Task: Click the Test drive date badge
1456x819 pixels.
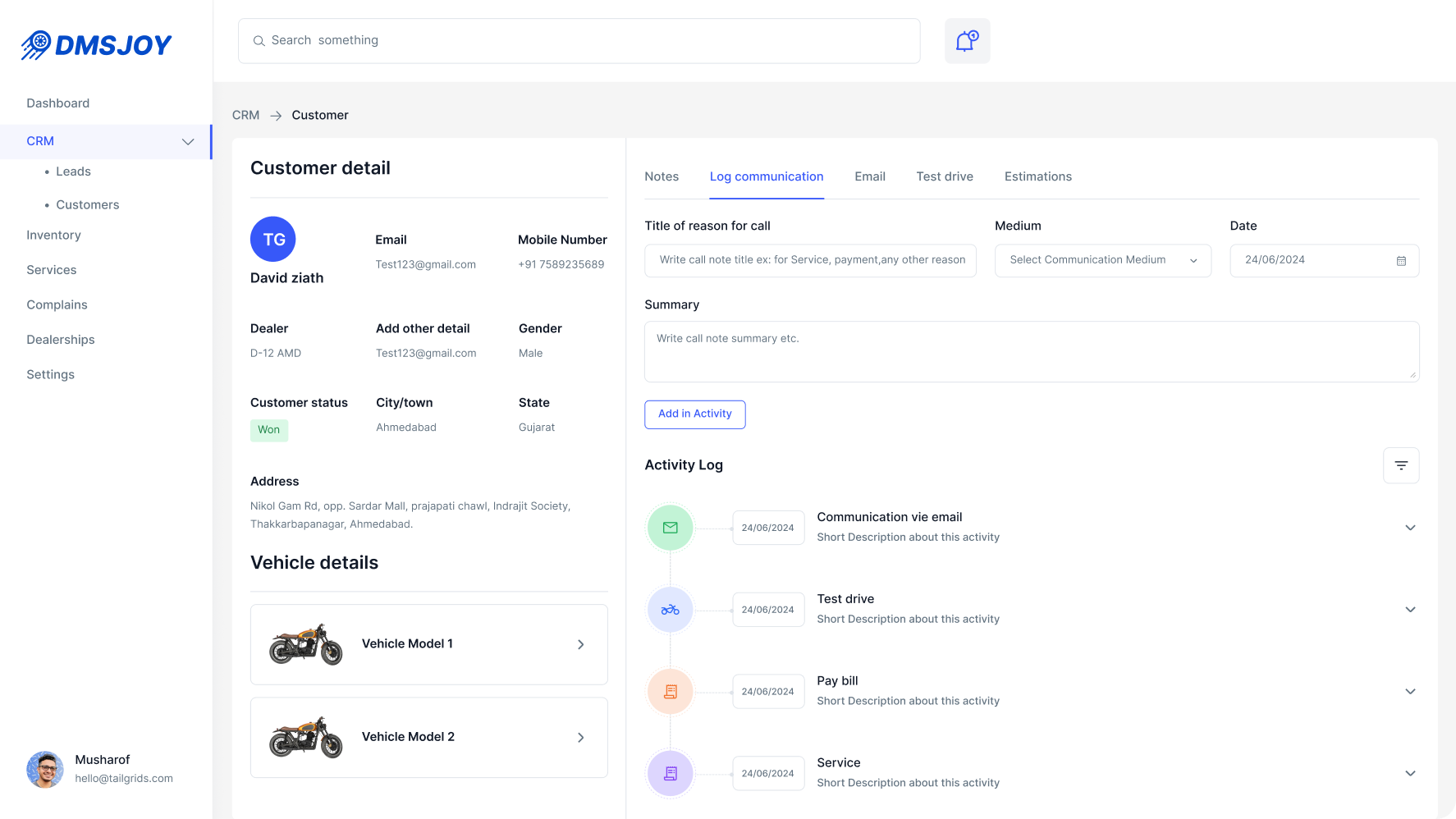Action: pyautogui.click(x=768, y=610)
